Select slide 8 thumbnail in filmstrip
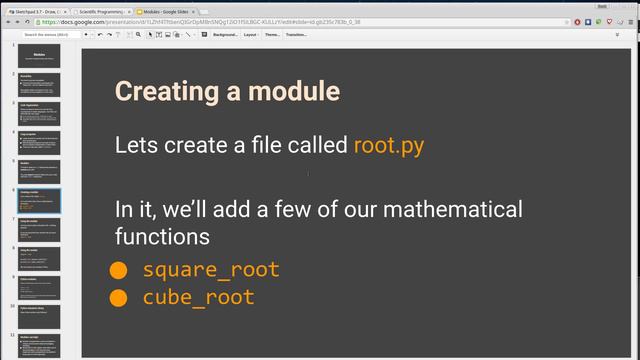The height and width of the screenshot is (360, 640). coord(39,259)
